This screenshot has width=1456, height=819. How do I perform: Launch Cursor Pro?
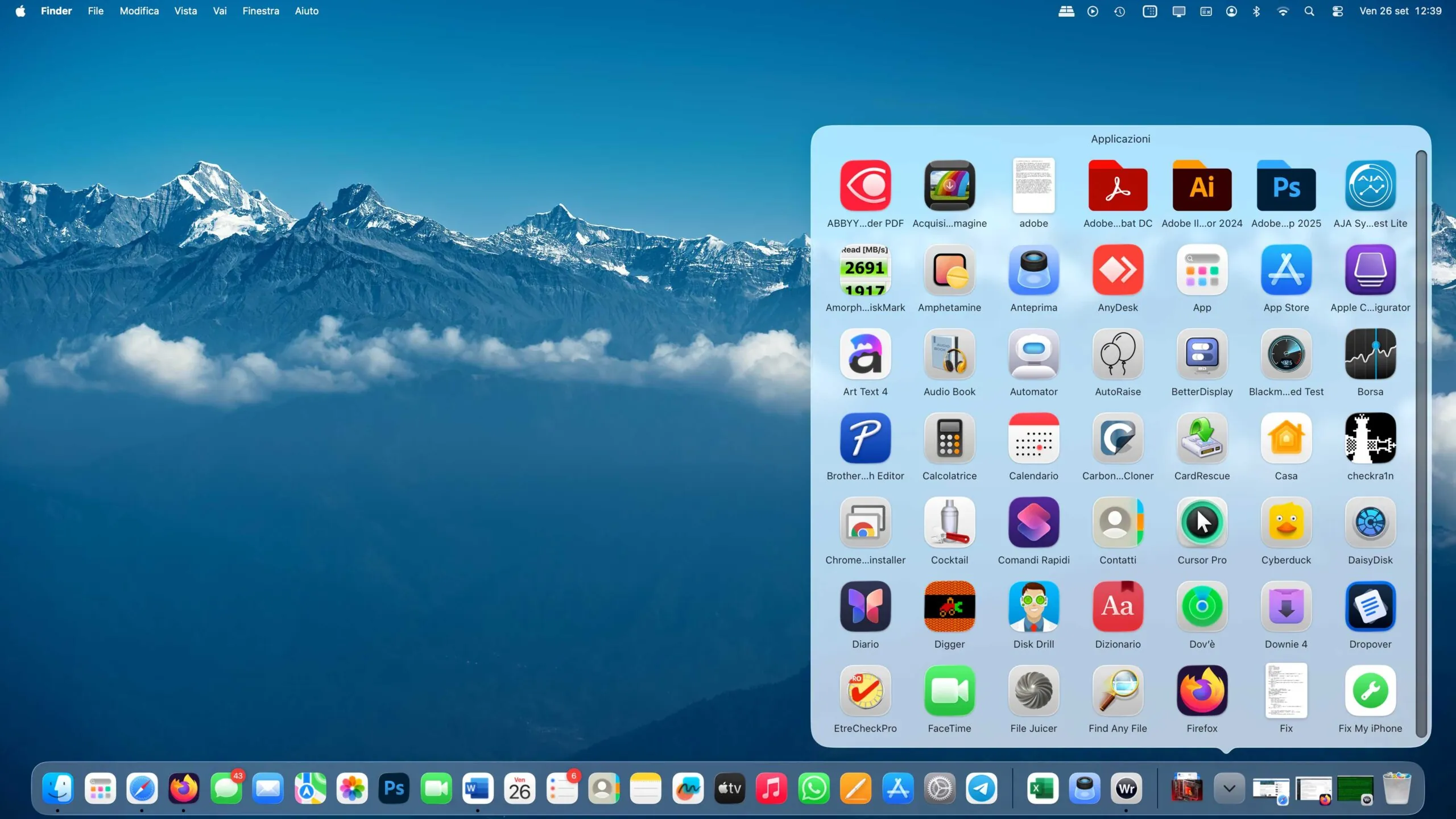1201,522
